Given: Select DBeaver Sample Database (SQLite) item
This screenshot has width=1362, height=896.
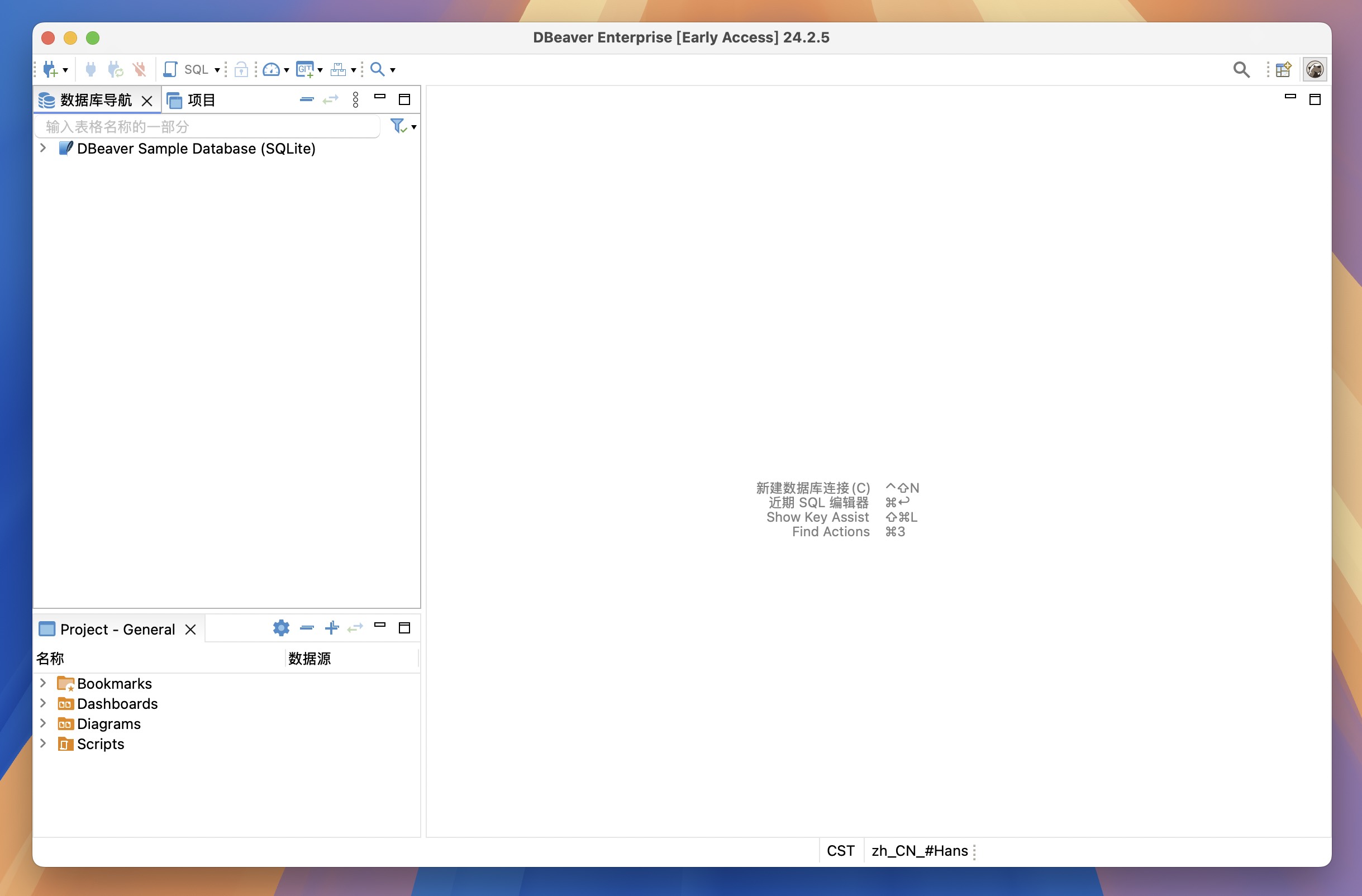Looking at the screenshot, I should [x=196, y=149].
